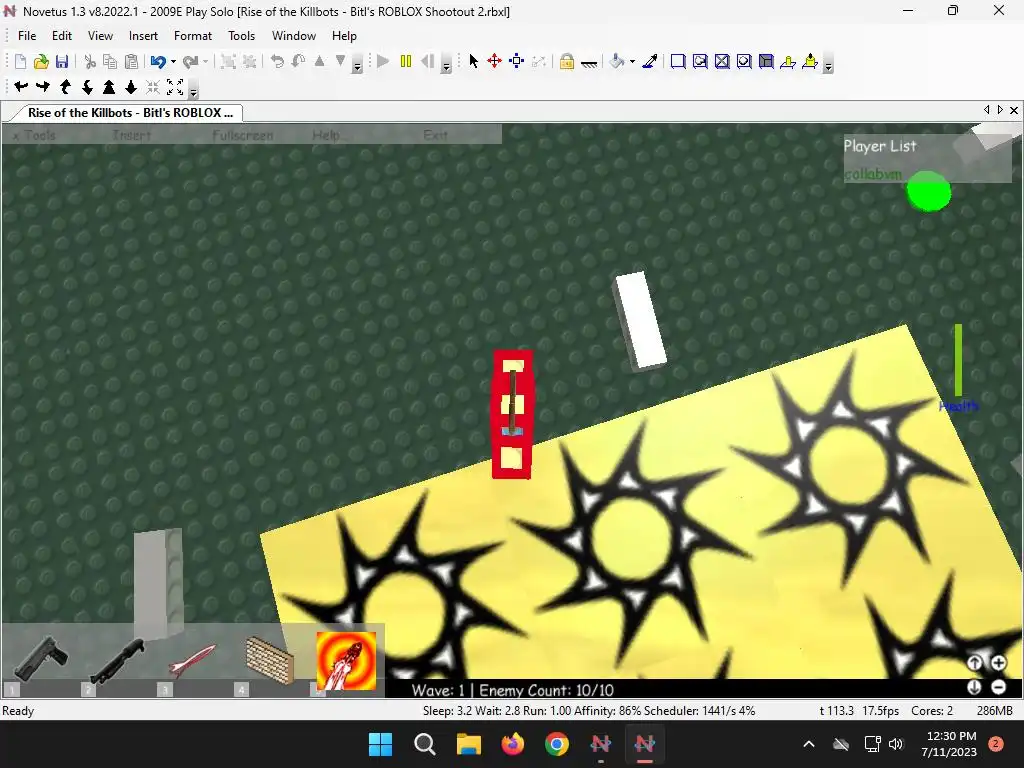Open the Tools menu
This screenshot has width=1024, height=768.
241,36
